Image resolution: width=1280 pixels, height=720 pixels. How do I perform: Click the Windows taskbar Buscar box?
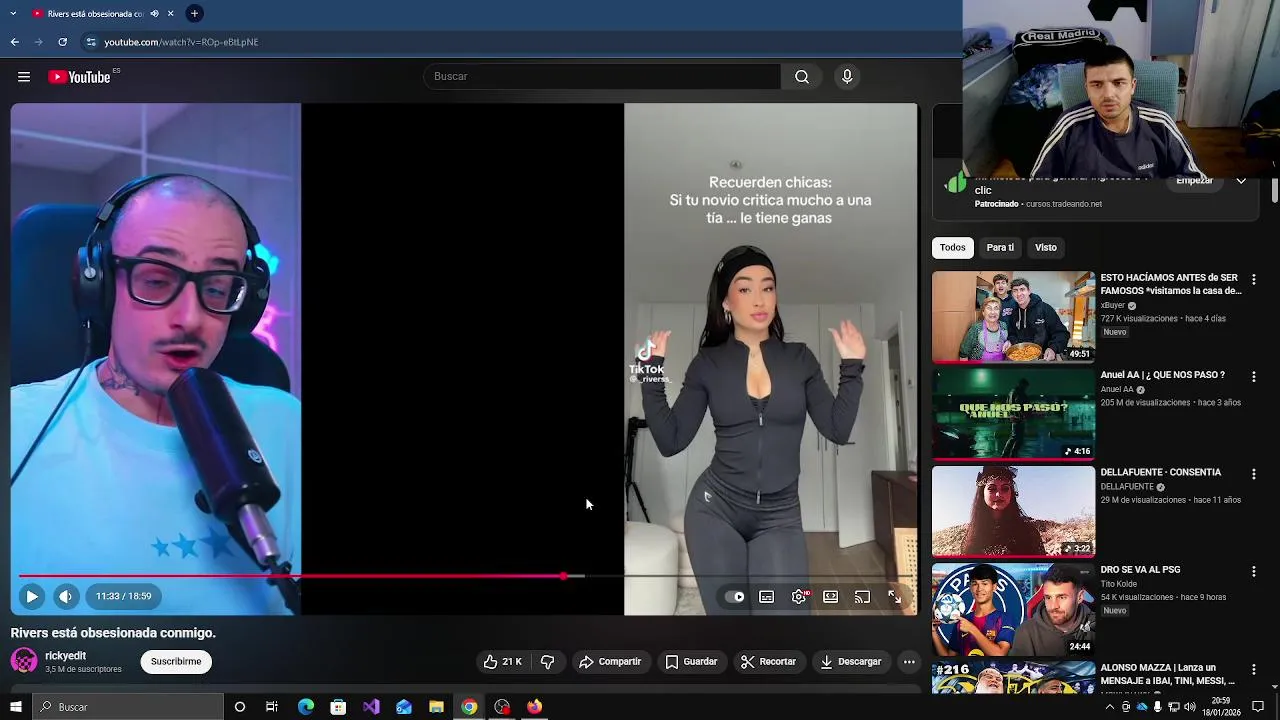(x=128, y=707)
